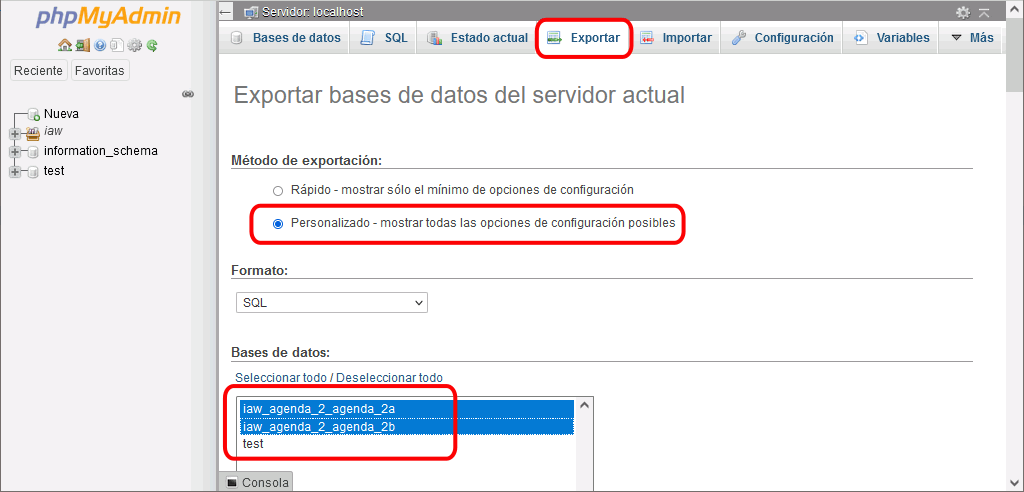This screenshot has height=492, width=1024.
Task: Select Rápido export method radio button
Action: pos(278,191)
